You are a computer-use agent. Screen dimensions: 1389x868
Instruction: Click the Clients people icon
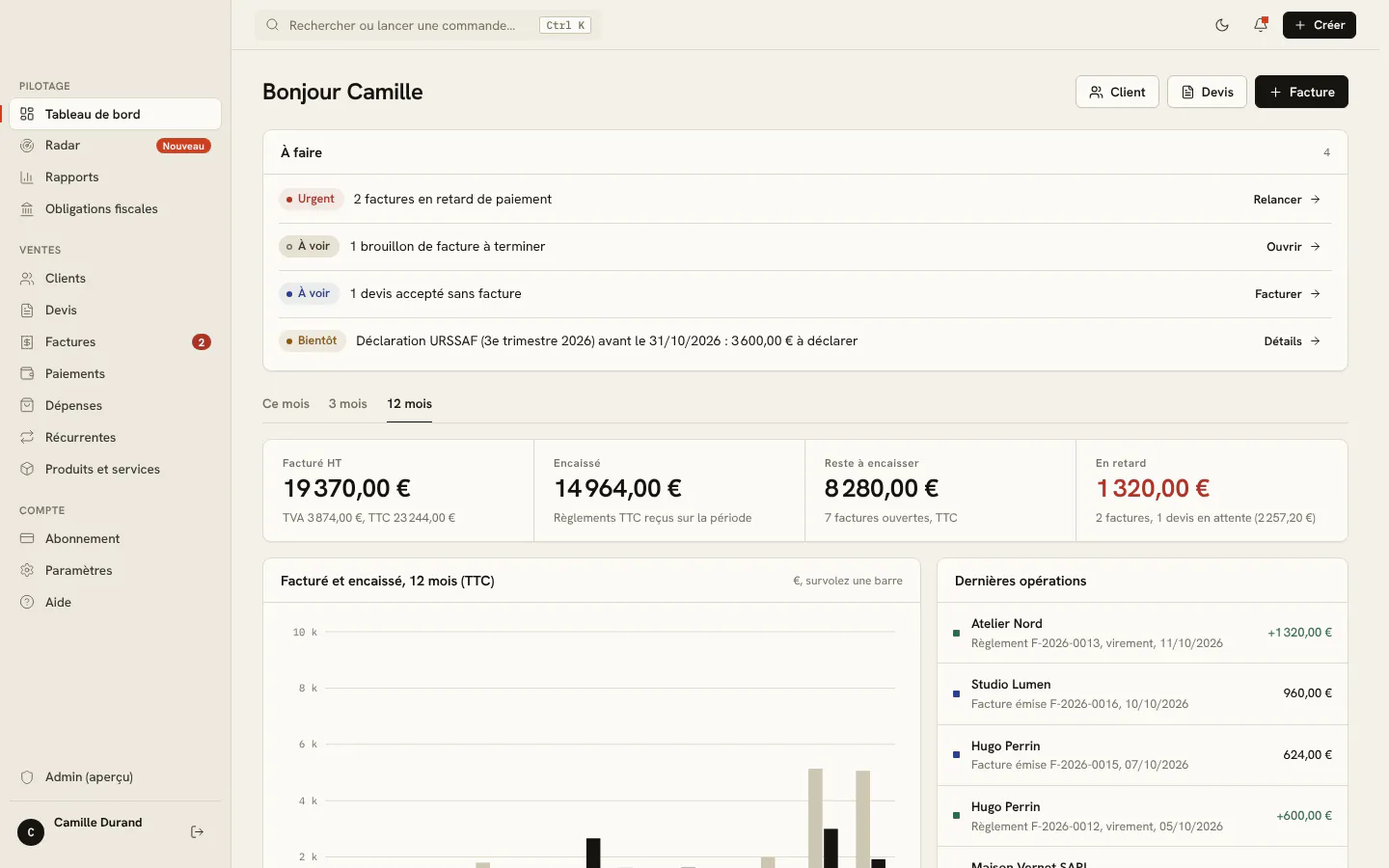[x=27, y=279]
